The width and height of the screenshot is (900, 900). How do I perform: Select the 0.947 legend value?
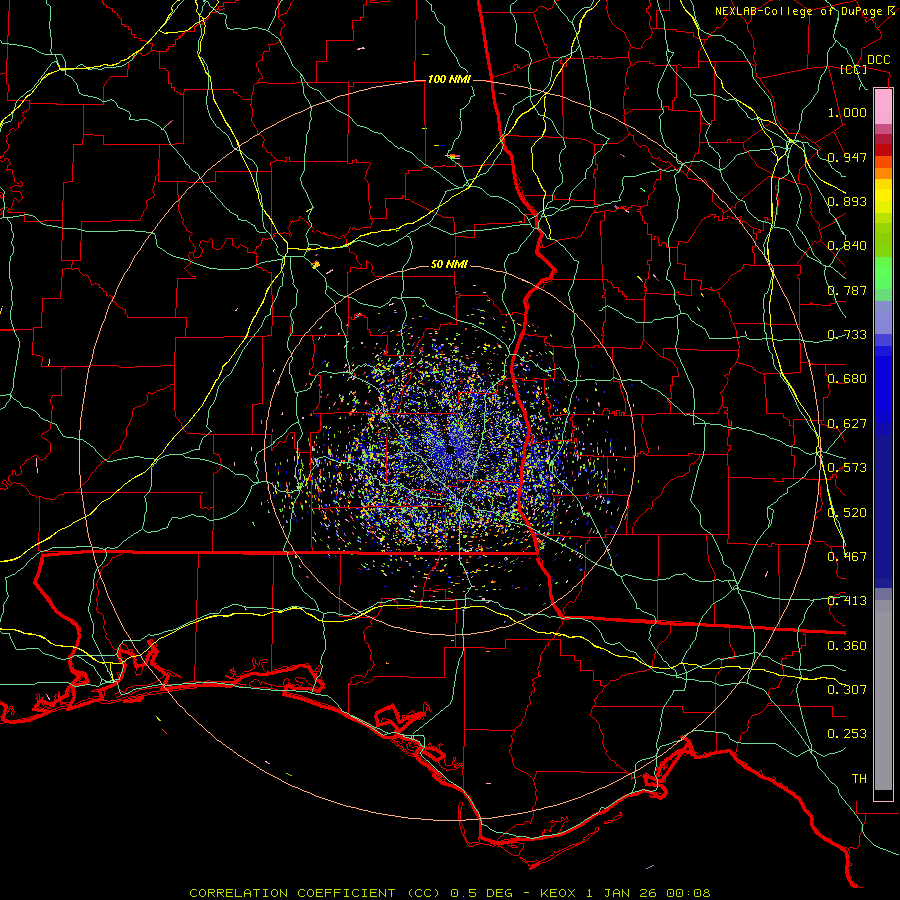tap(847, 157)
